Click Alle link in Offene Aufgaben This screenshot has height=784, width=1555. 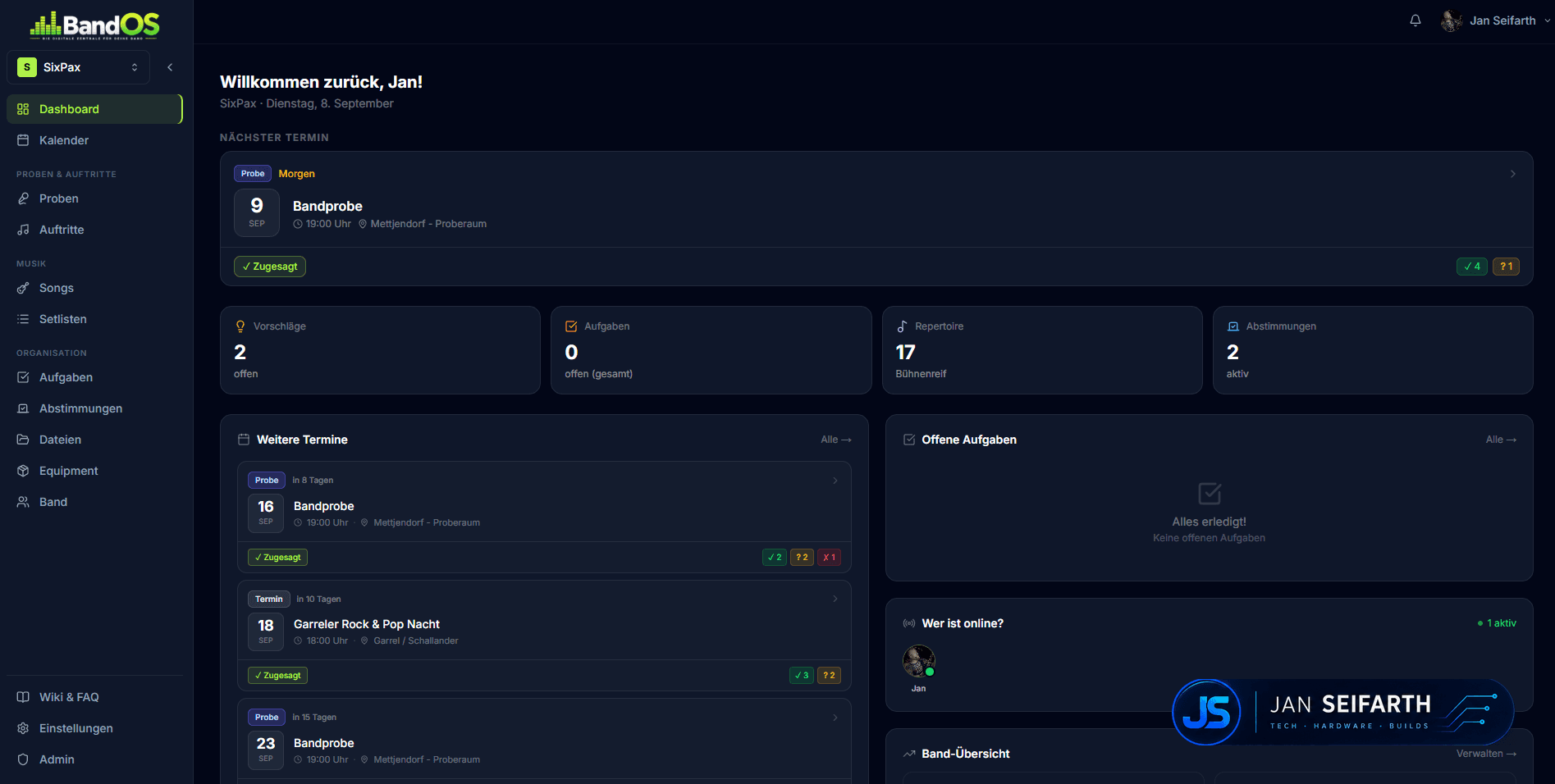click(1501, 440)
